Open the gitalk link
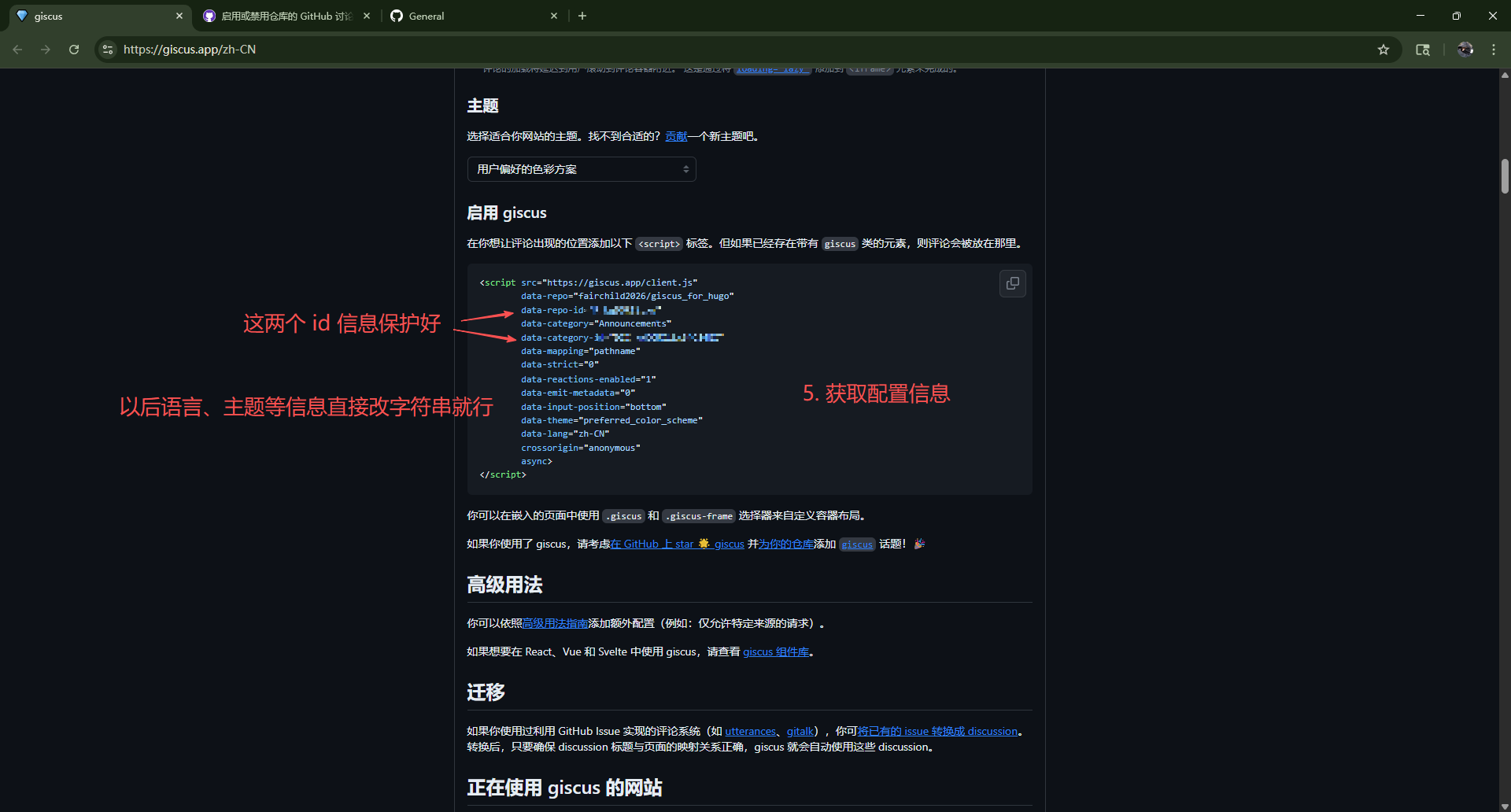The width and height of the screenshot is (1511, 812). click(x=800, y=731)
